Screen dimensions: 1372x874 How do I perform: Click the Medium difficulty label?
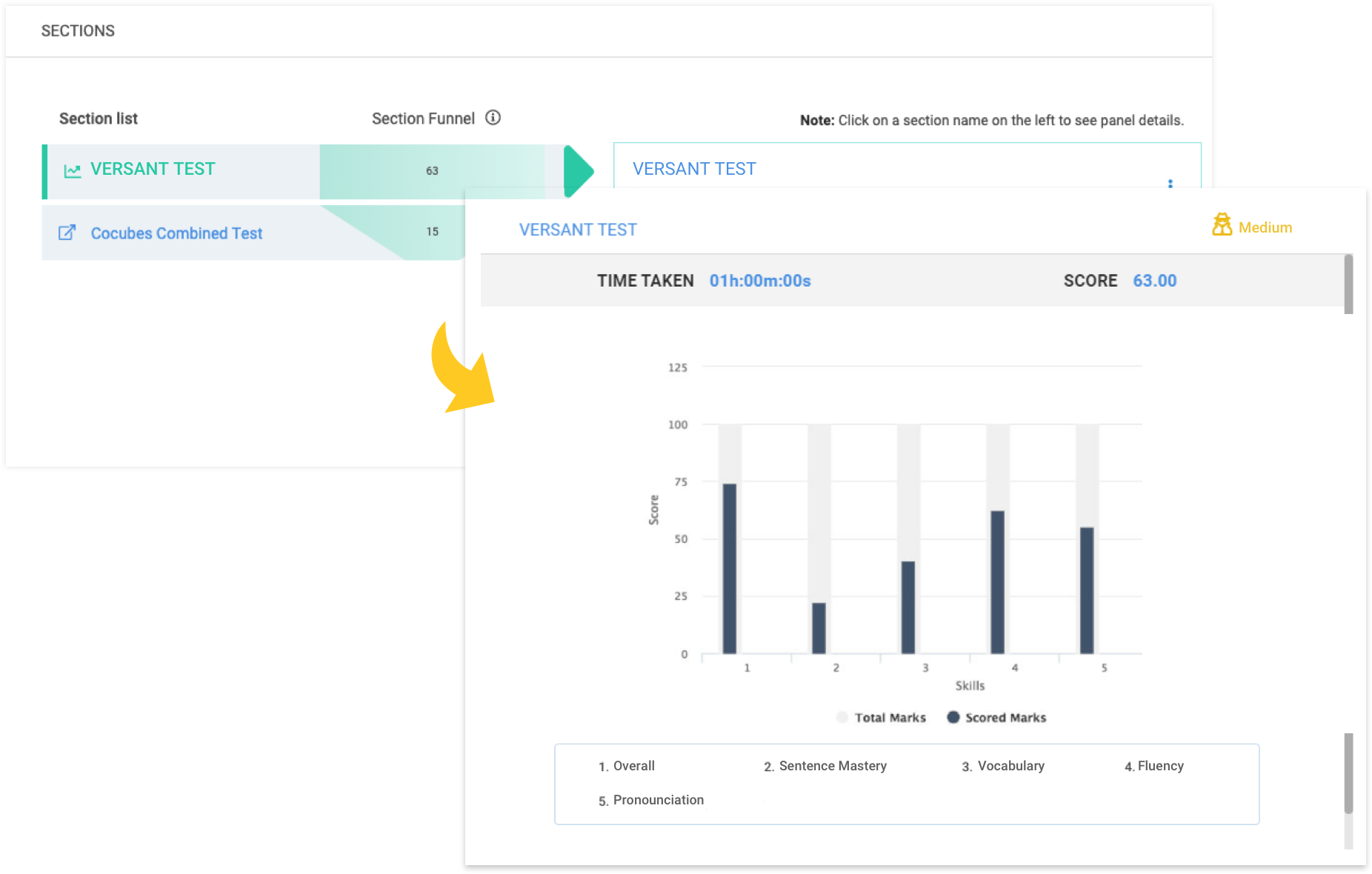(1265, 227)
